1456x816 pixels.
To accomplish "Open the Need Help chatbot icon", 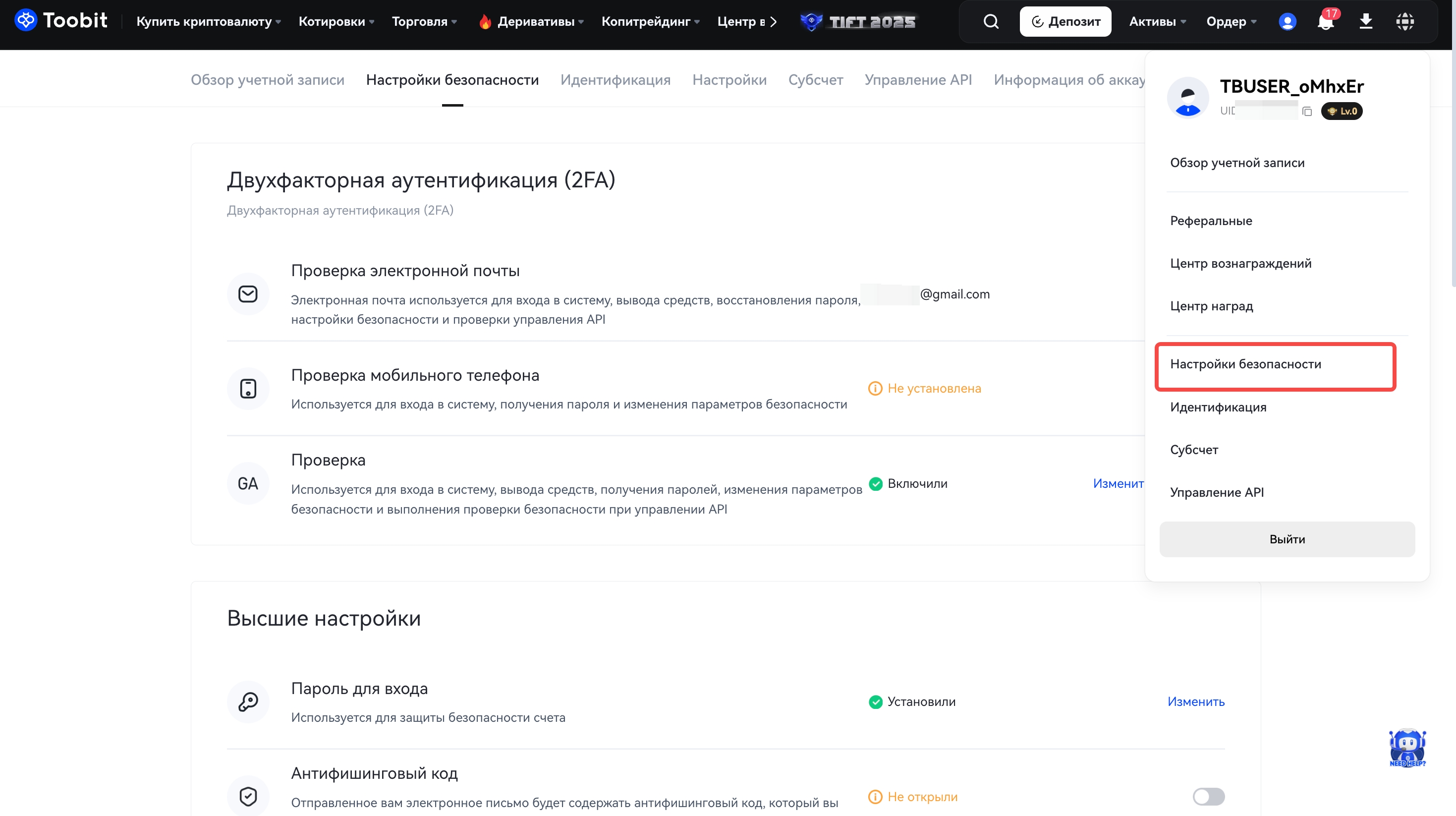I will [x=1407, y=747].
